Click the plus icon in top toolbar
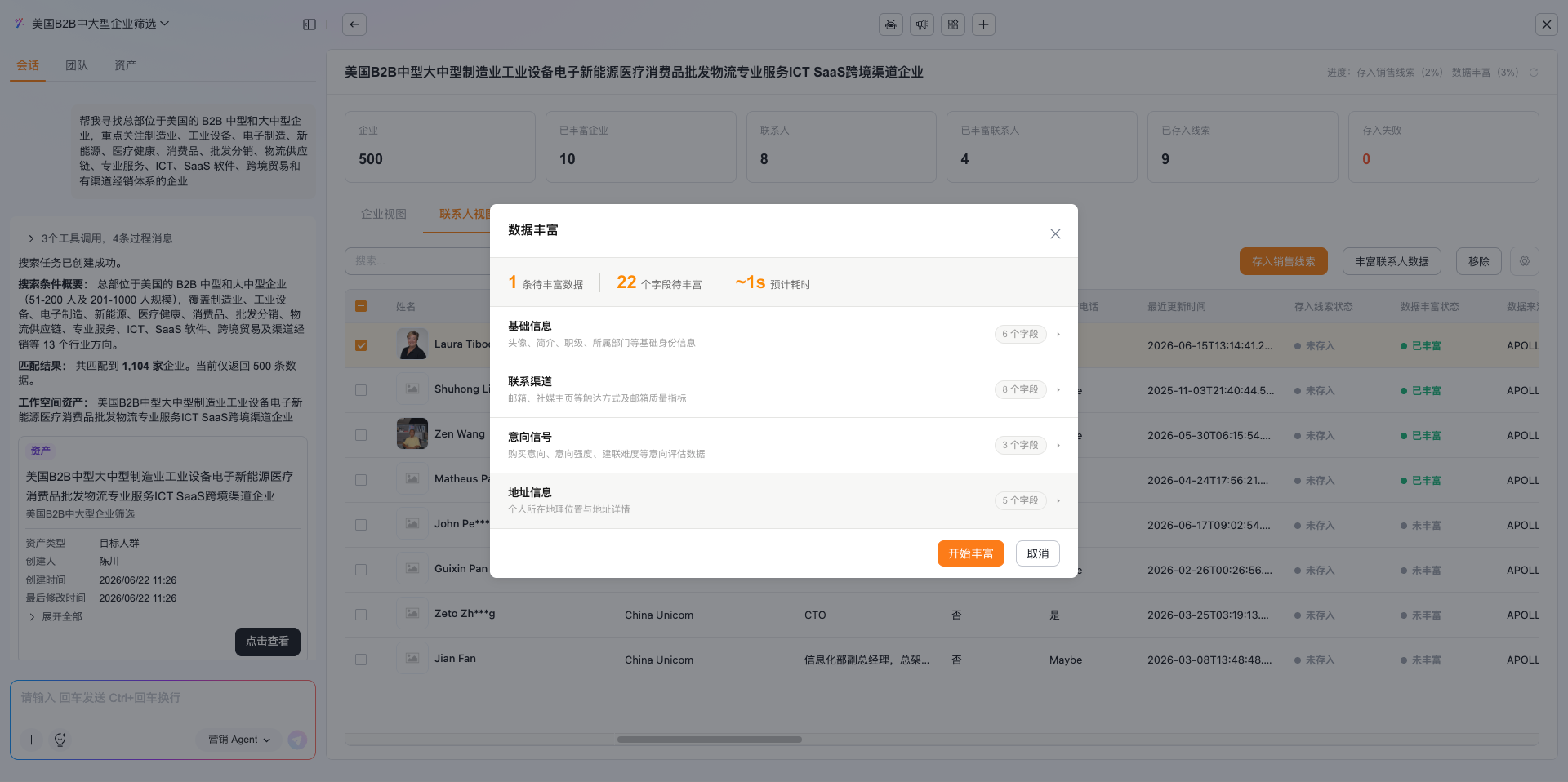Screen dimensions: 1568x782 click(x=984, y=24)
